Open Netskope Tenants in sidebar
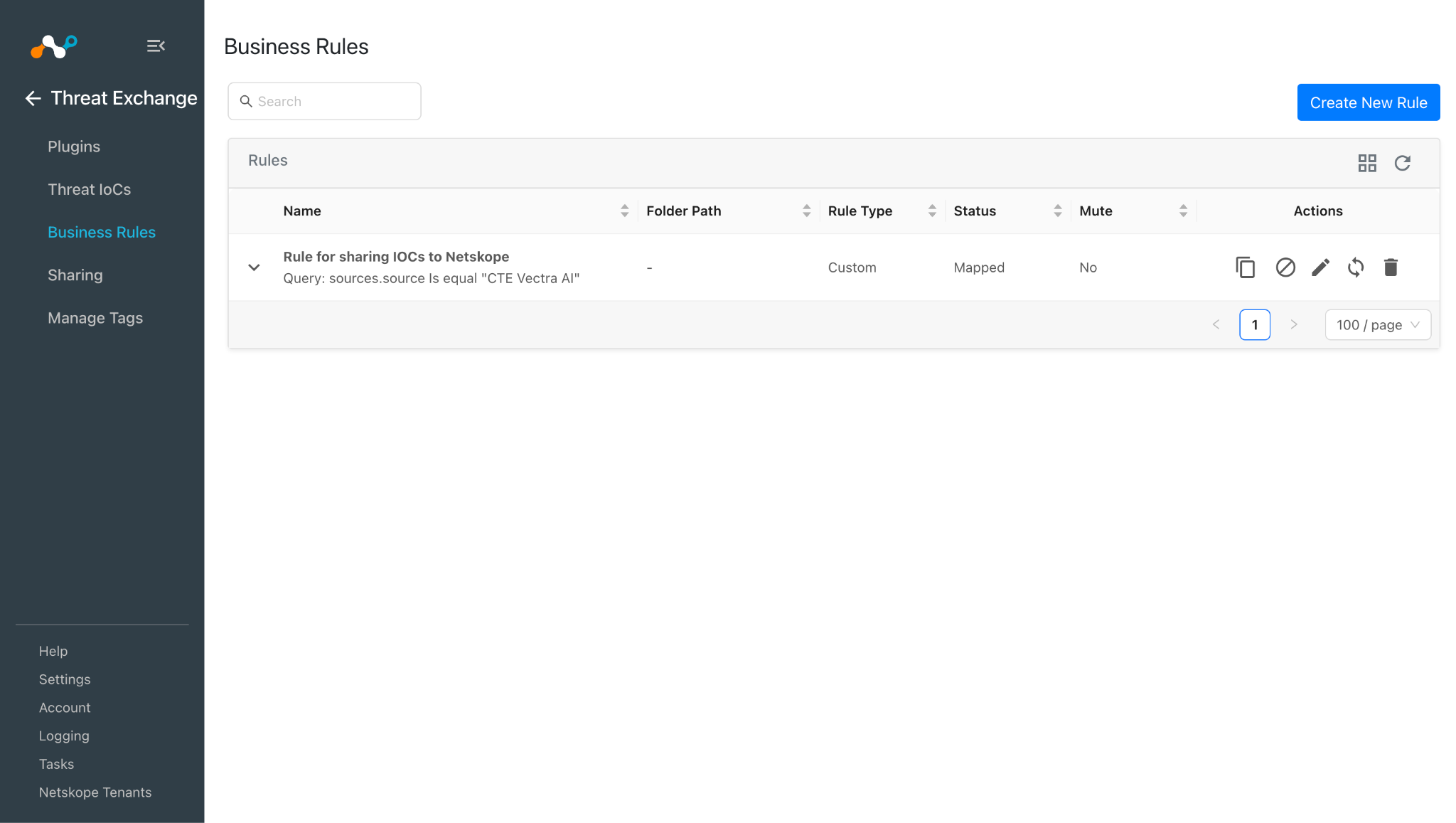The width and height of the screenshot is (1456, 823). [x=95, y=792]
